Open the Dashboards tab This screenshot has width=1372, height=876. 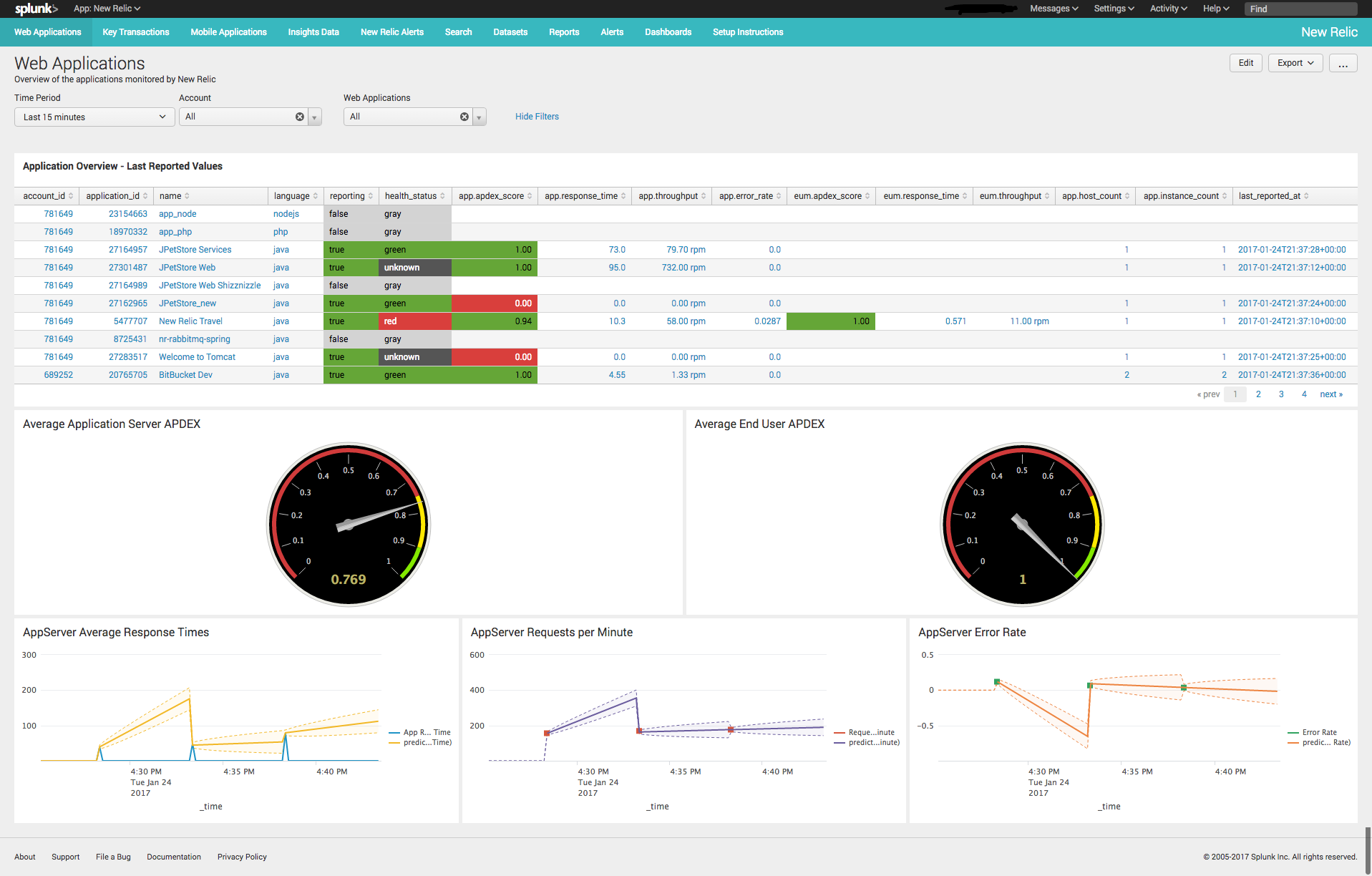coord(668,32)
